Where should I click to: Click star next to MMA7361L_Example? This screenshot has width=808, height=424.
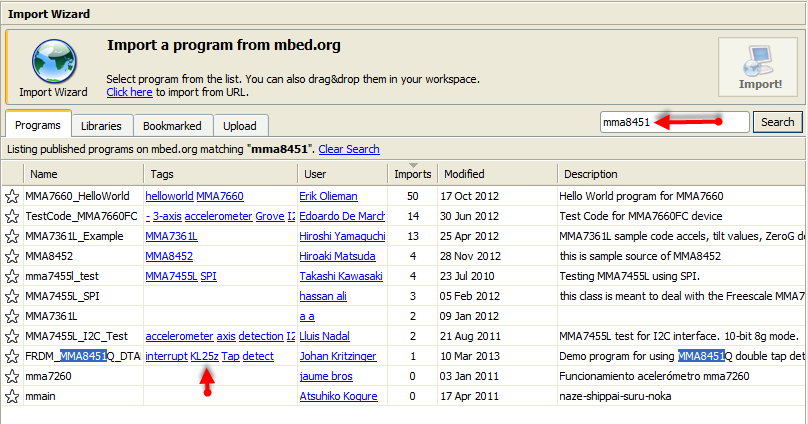12,236
